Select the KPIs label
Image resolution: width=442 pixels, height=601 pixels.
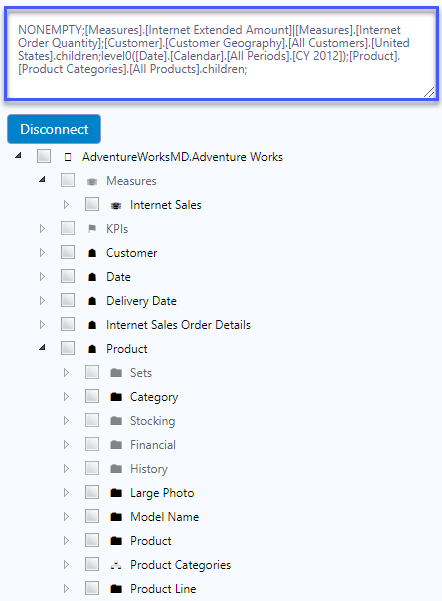[117, 229]
